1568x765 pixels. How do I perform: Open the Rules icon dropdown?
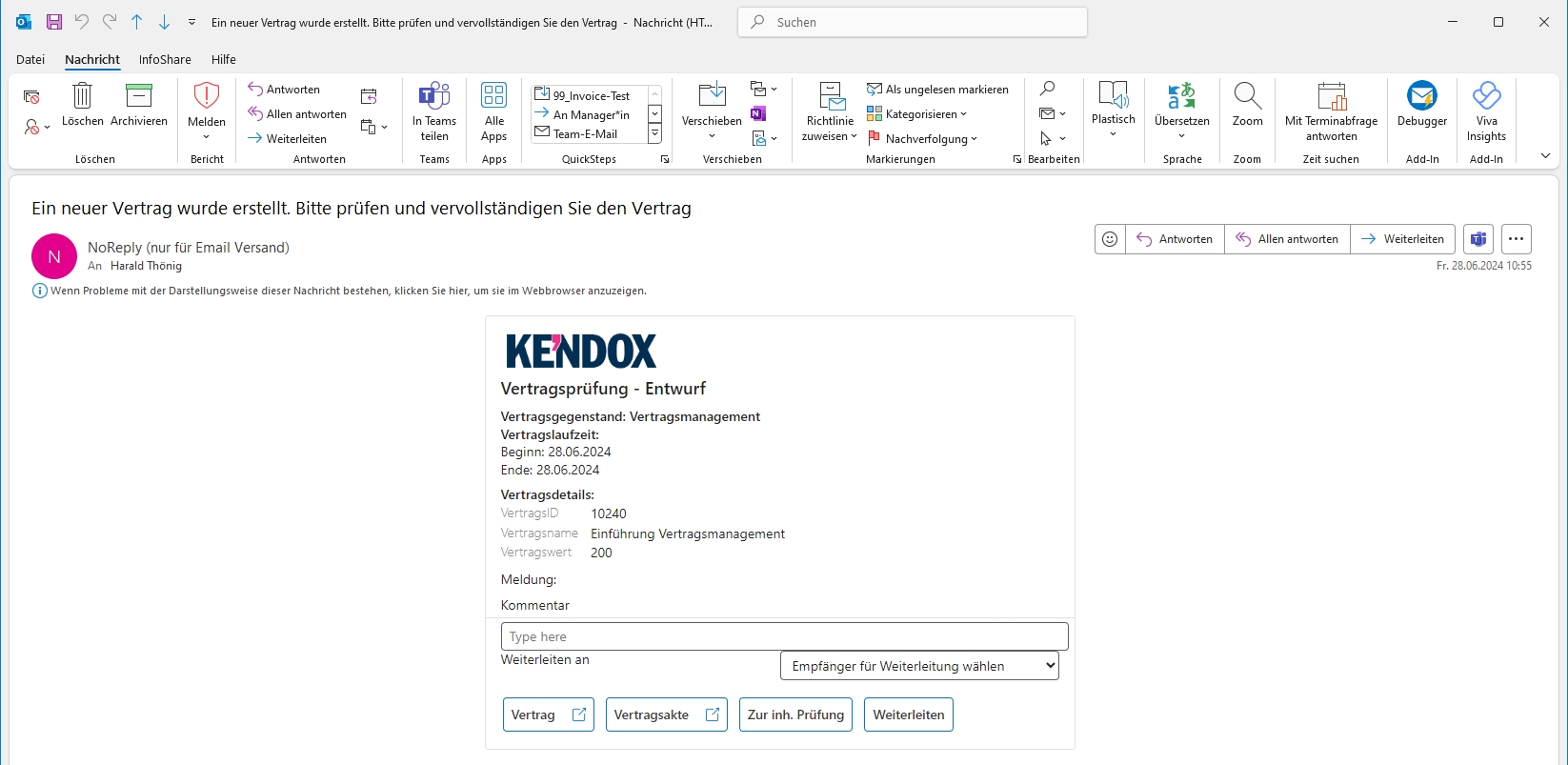coord(764,90)
